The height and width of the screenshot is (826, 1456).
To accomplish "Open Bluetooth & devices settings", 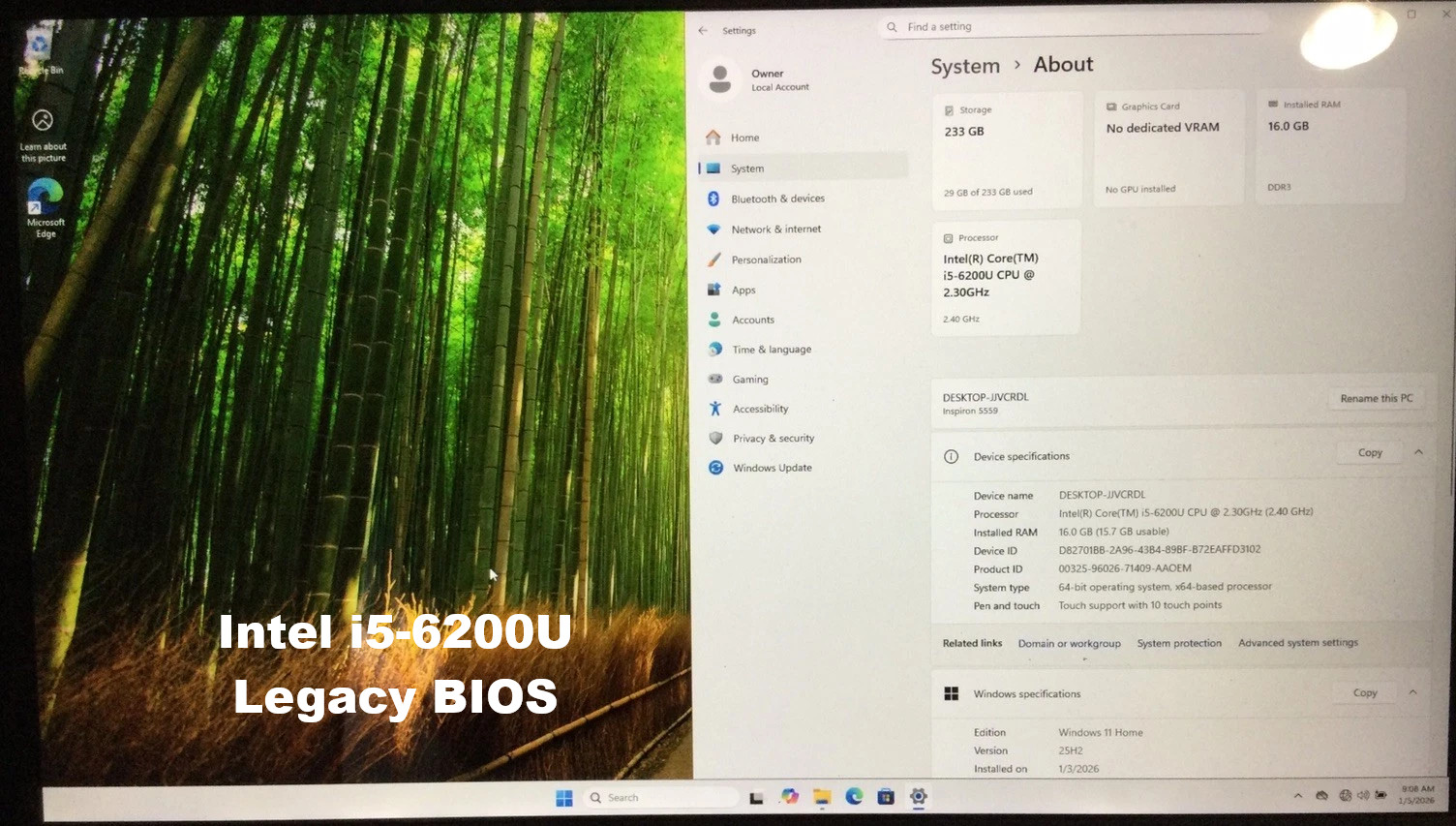I will (803, 199).
